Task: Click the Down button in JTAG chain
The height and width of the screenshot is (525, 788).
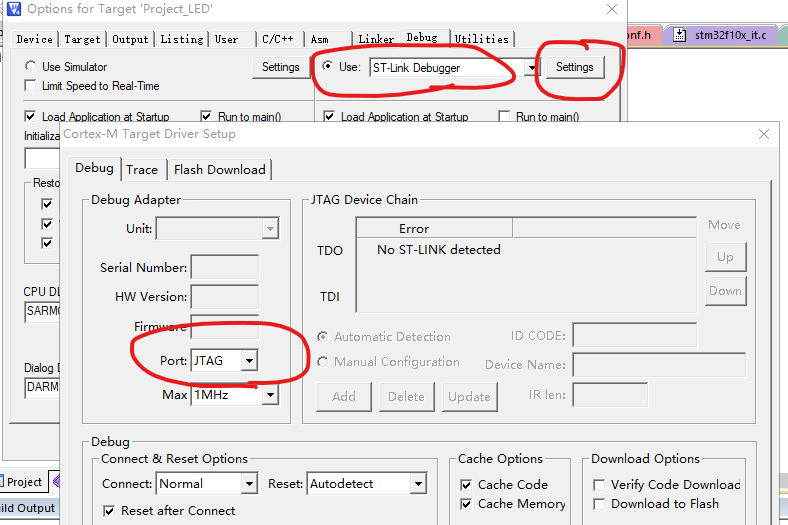Action: click(725, 291)
